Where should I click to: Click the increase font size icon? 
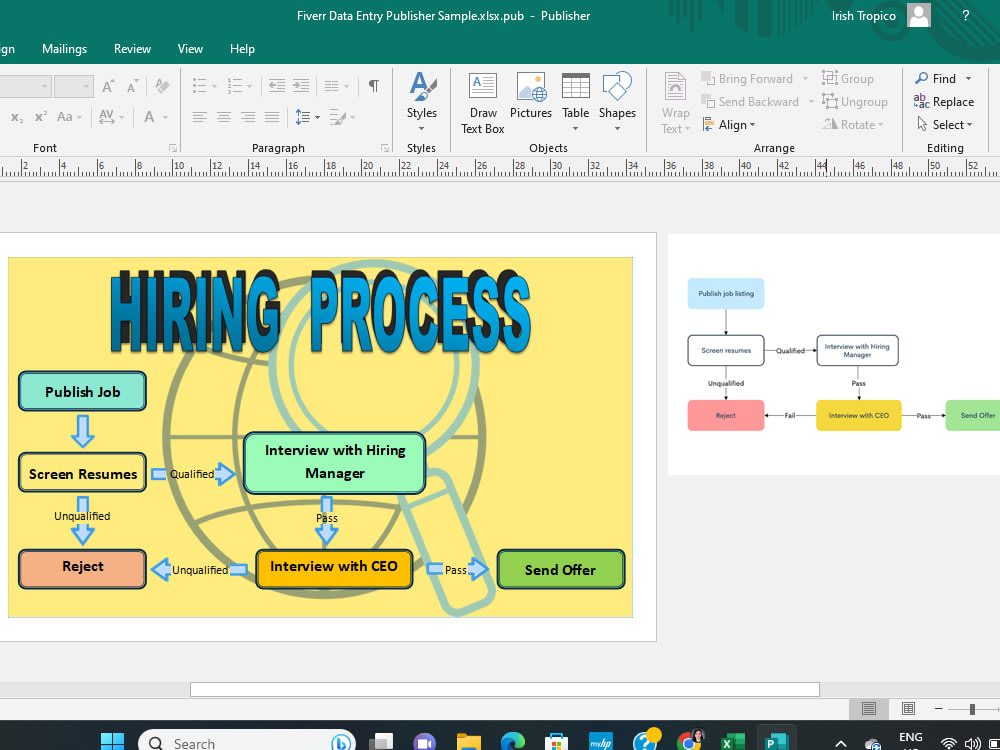tap(108, 86)
